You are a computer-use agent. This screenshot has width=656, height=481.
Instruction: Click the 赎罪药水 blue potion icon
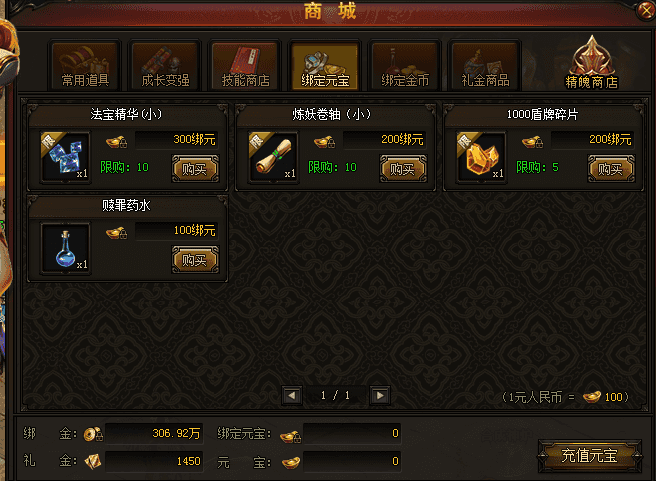point(65,248)
